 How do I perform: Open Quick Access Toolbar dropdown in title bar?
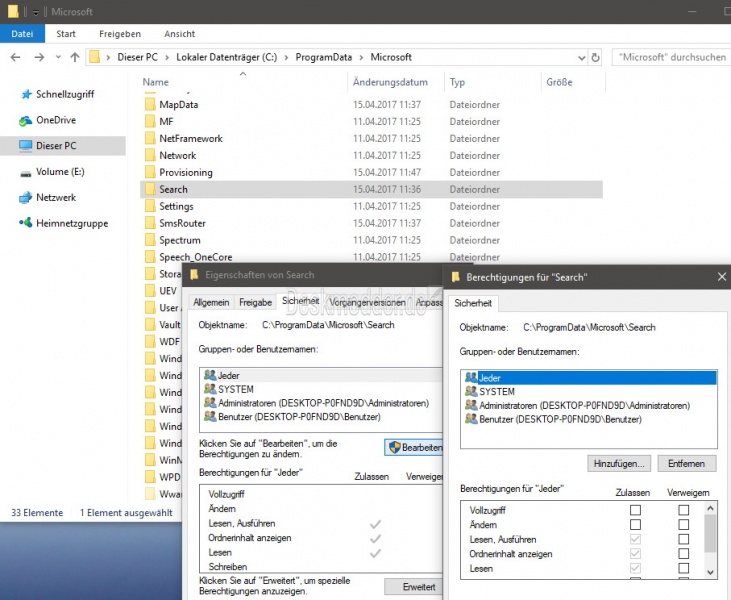point(35,13)
